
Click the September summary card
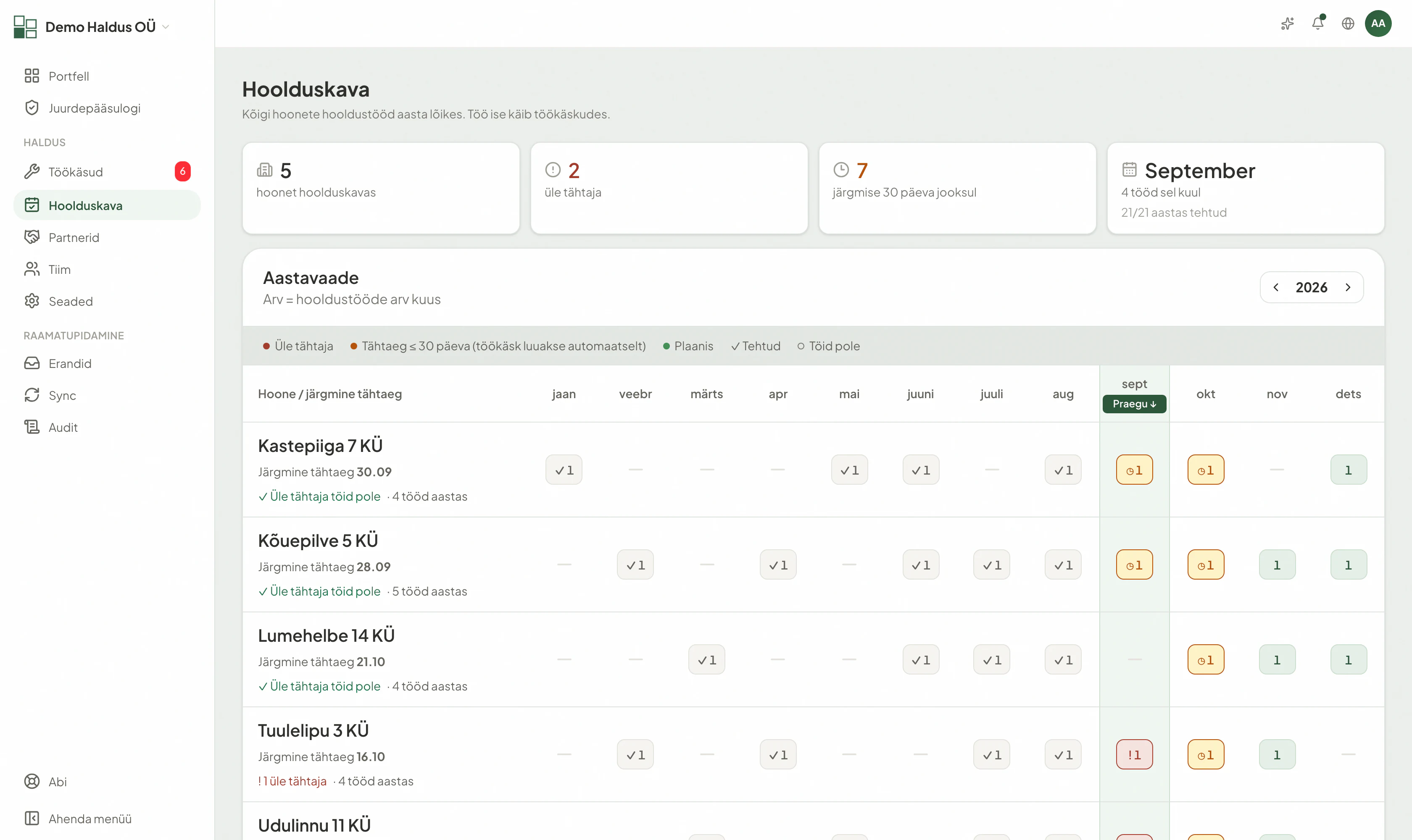[x=1246, y=188]
